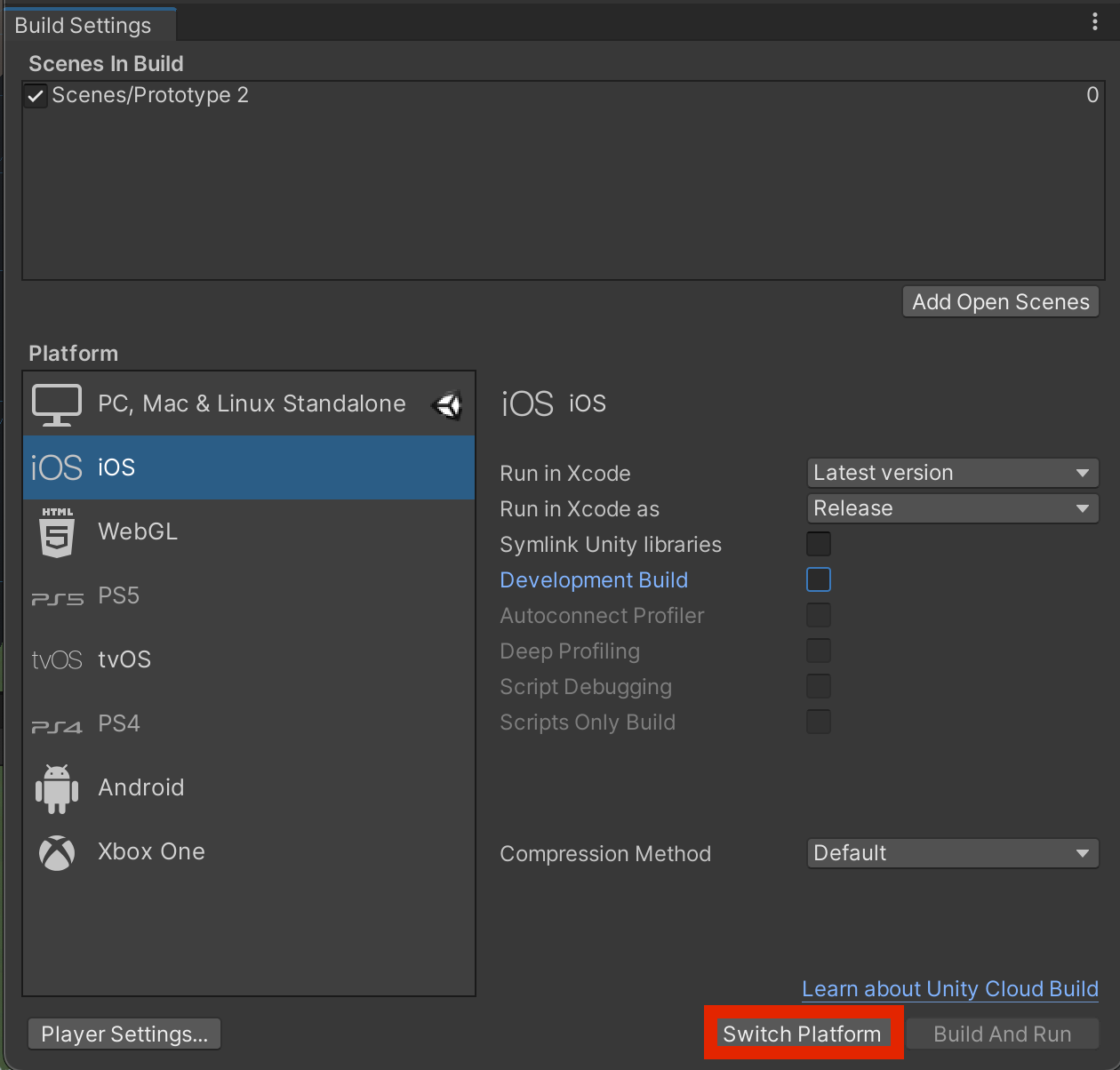The height and width of the screenshot is (1070, 1120).
Task: Select the Android platform
Action: (249, 787)
